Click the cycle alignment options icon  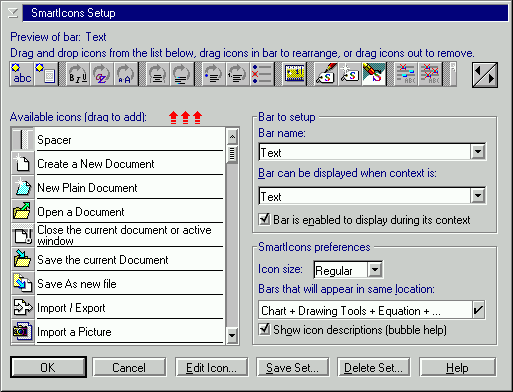(x=158, y=74)
